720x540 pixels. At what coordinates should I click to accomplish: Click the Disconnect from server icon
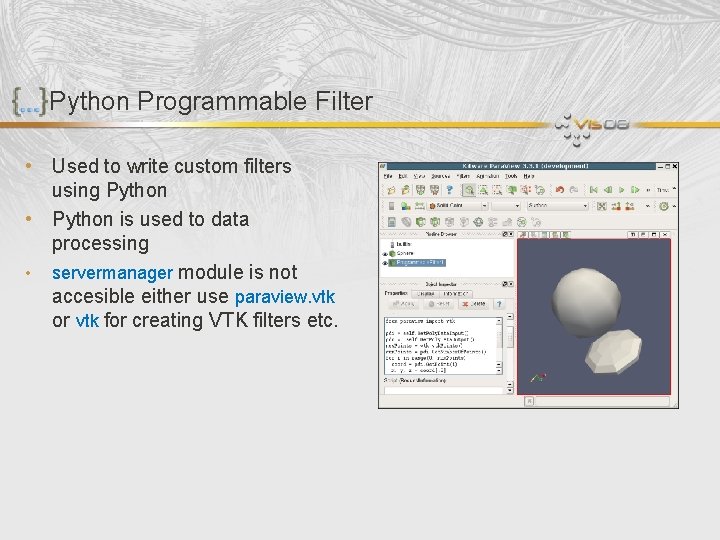coord(434,190)
